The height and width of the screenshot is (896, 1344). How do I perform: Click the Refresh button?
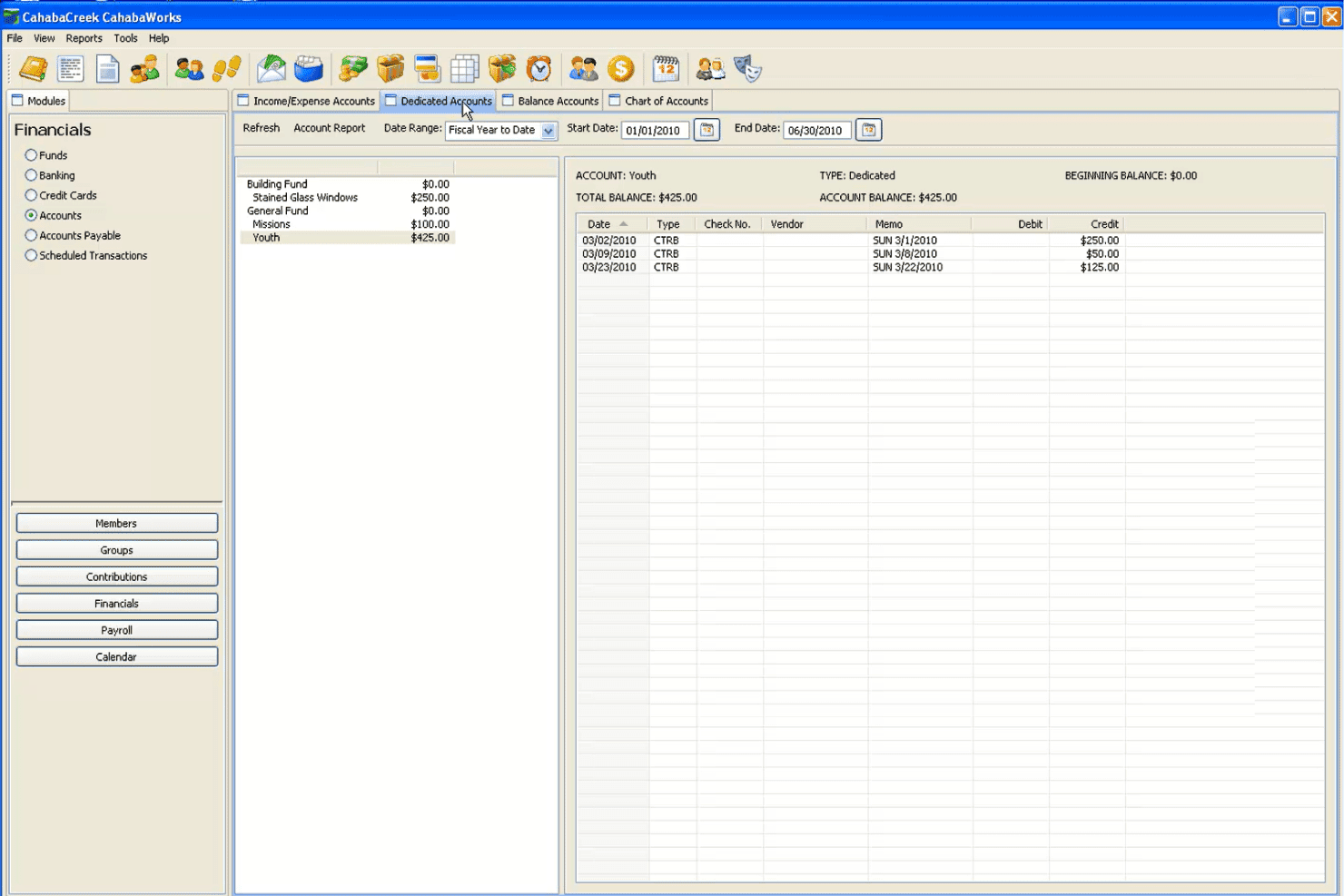(x=262, y=128)
